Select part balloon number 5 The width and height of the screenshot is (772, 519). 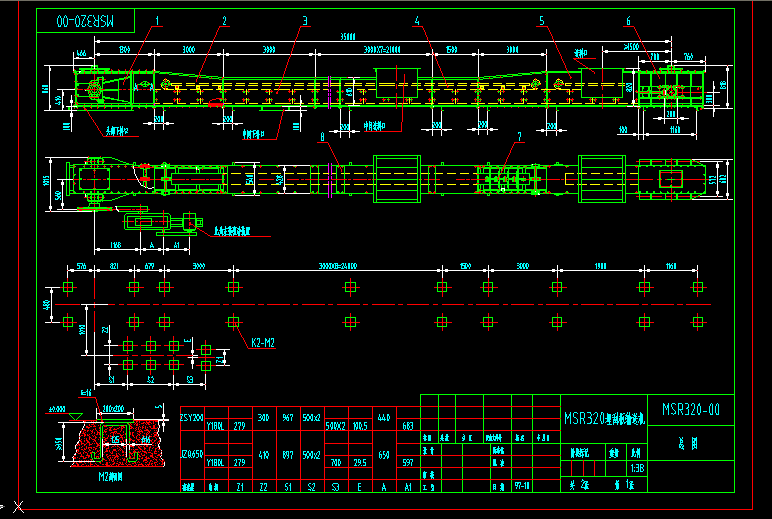click(540, 20)
